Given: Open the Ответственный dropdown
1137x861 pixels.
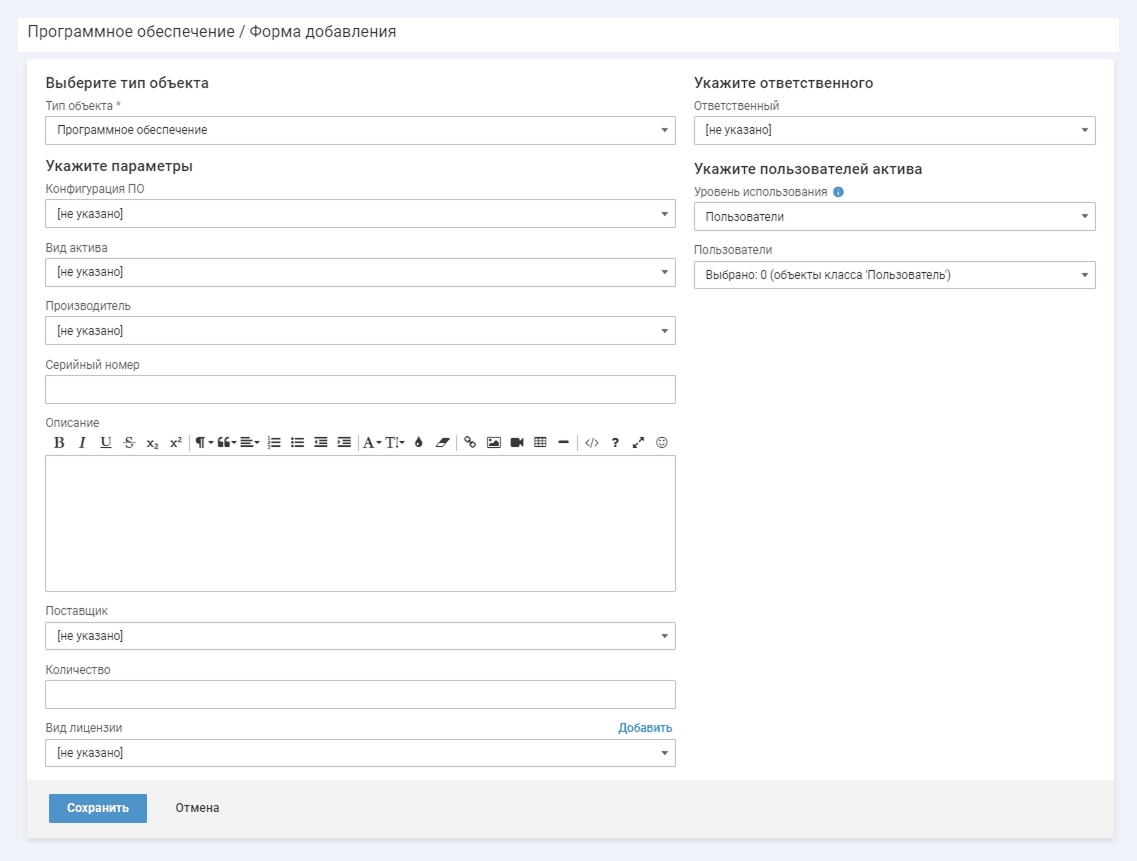Looking at the screenshot, I should point(894,130).
